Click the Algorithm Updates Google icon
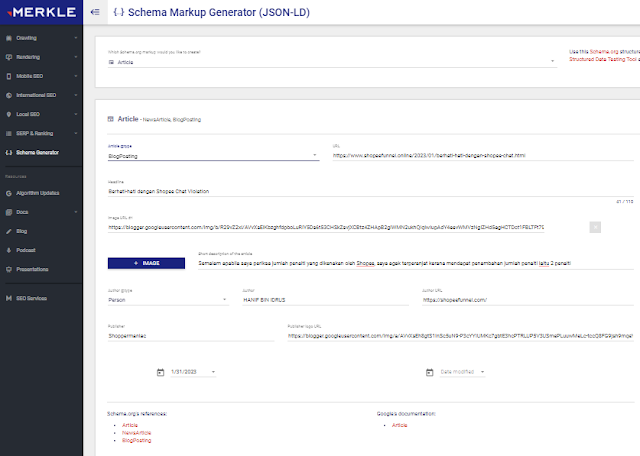Viewport: 640px width, 456px height. (9, 193)
